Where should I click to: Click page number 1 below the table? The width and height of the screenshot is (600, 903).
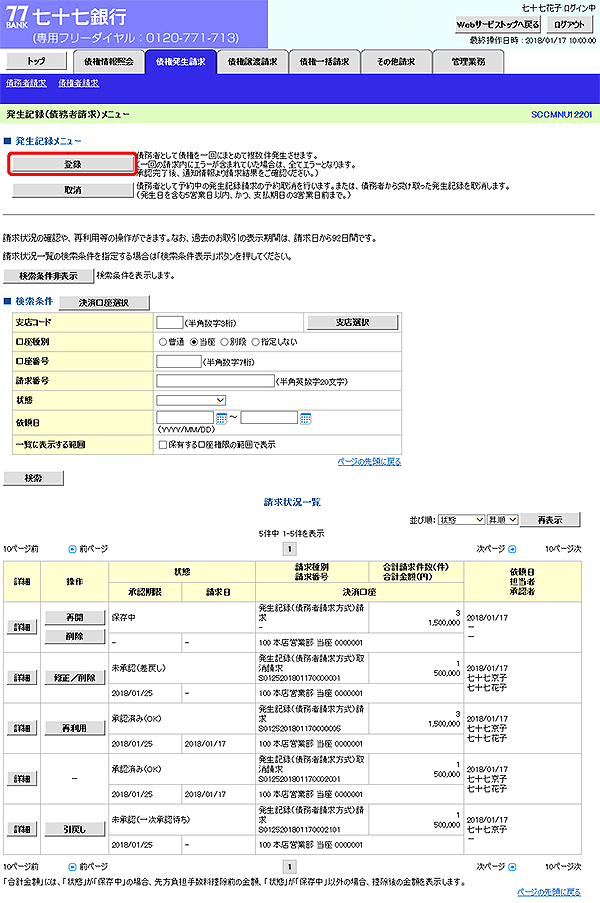pos(290,867)
